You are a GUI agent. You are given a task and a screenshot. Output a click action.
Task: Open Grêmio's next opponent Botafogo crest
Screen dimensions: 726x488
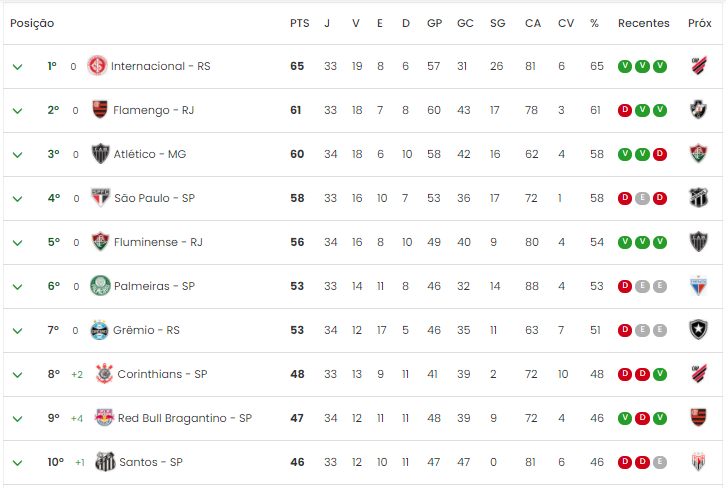(698, 330)
